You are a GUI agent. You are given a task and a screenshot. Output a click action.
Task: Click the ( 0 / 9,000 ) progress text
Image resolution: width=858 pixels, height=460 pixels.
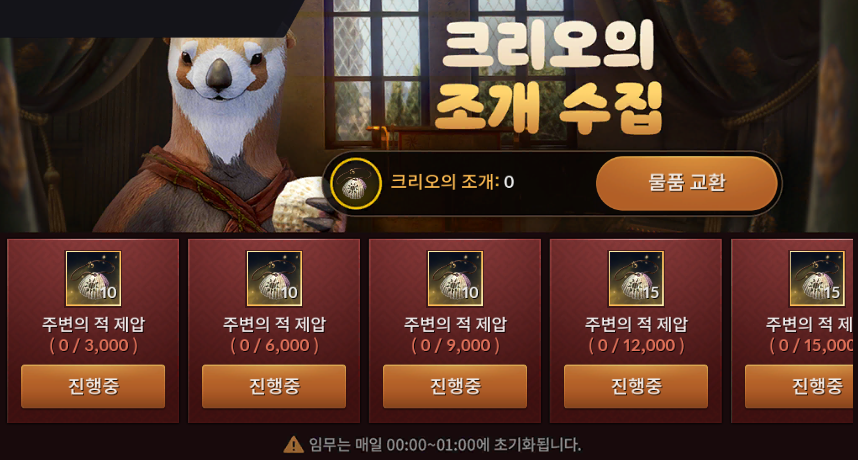click(456, 346)
